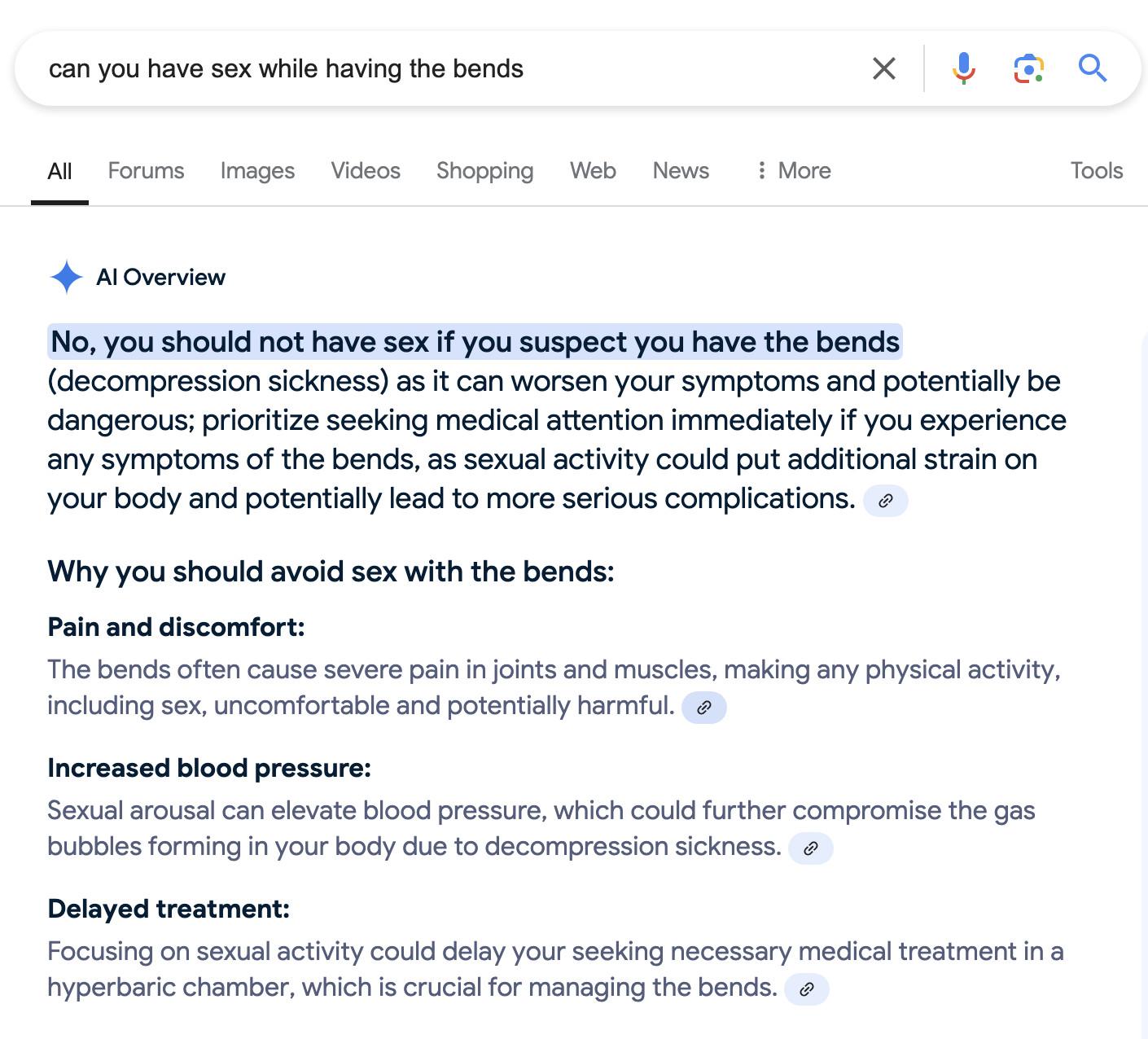Open source link icon after main summary paragraph
This screenshot has width=1148, height=1039.
click(x=886, y=501)
